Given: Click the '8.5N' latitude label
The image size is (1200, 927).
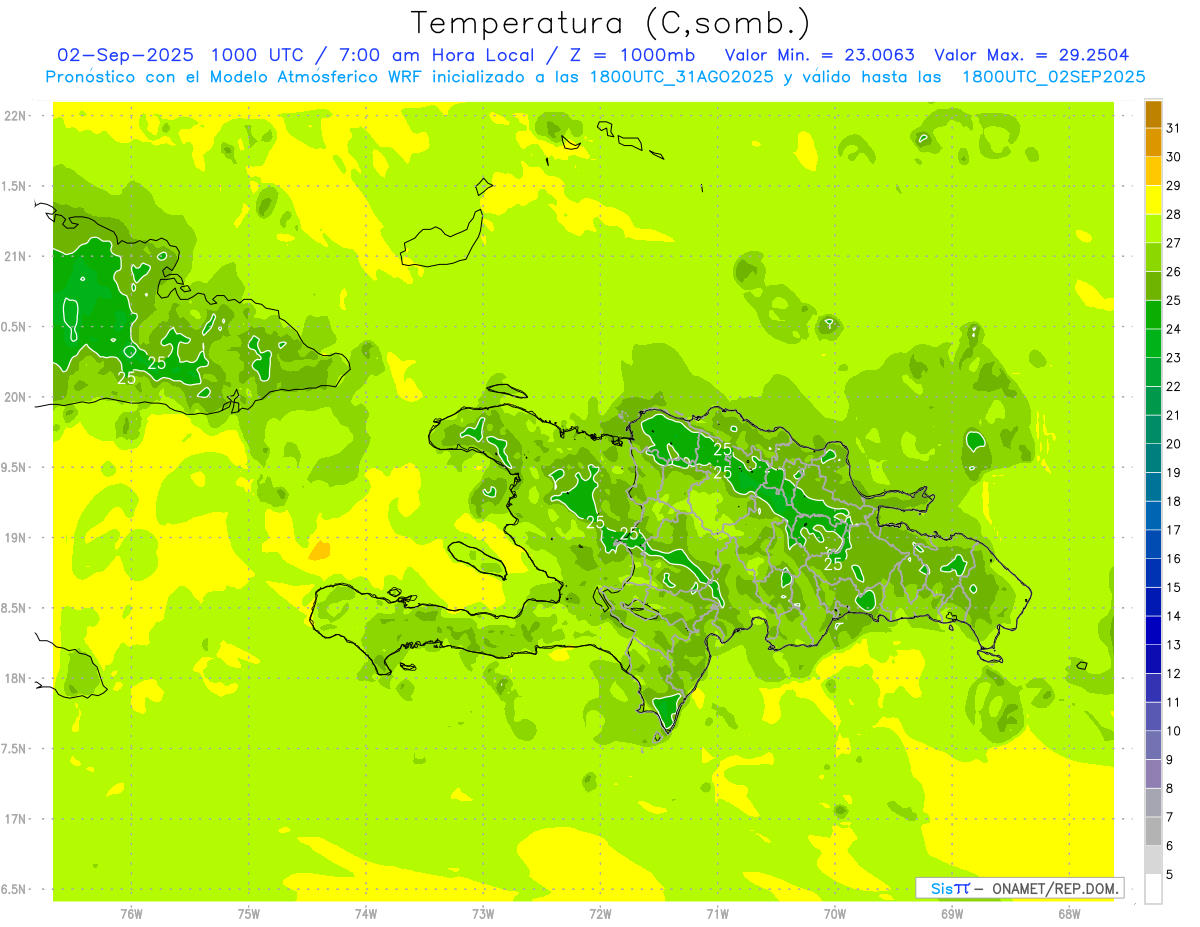Looking at the screenshot, I should pyautogui.click(x=15, y=608).
